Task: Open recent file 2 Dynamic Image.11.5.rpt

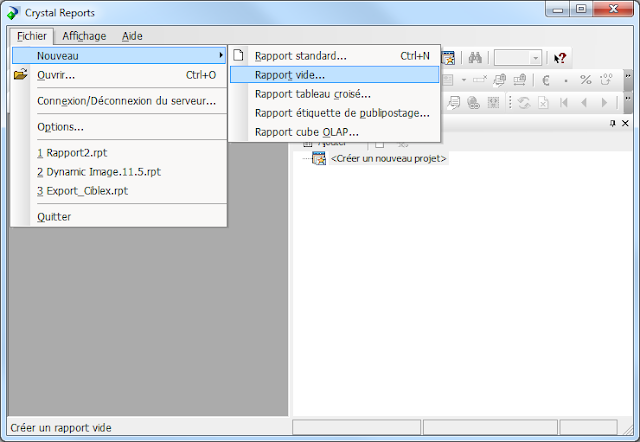Action: (119, 172)
